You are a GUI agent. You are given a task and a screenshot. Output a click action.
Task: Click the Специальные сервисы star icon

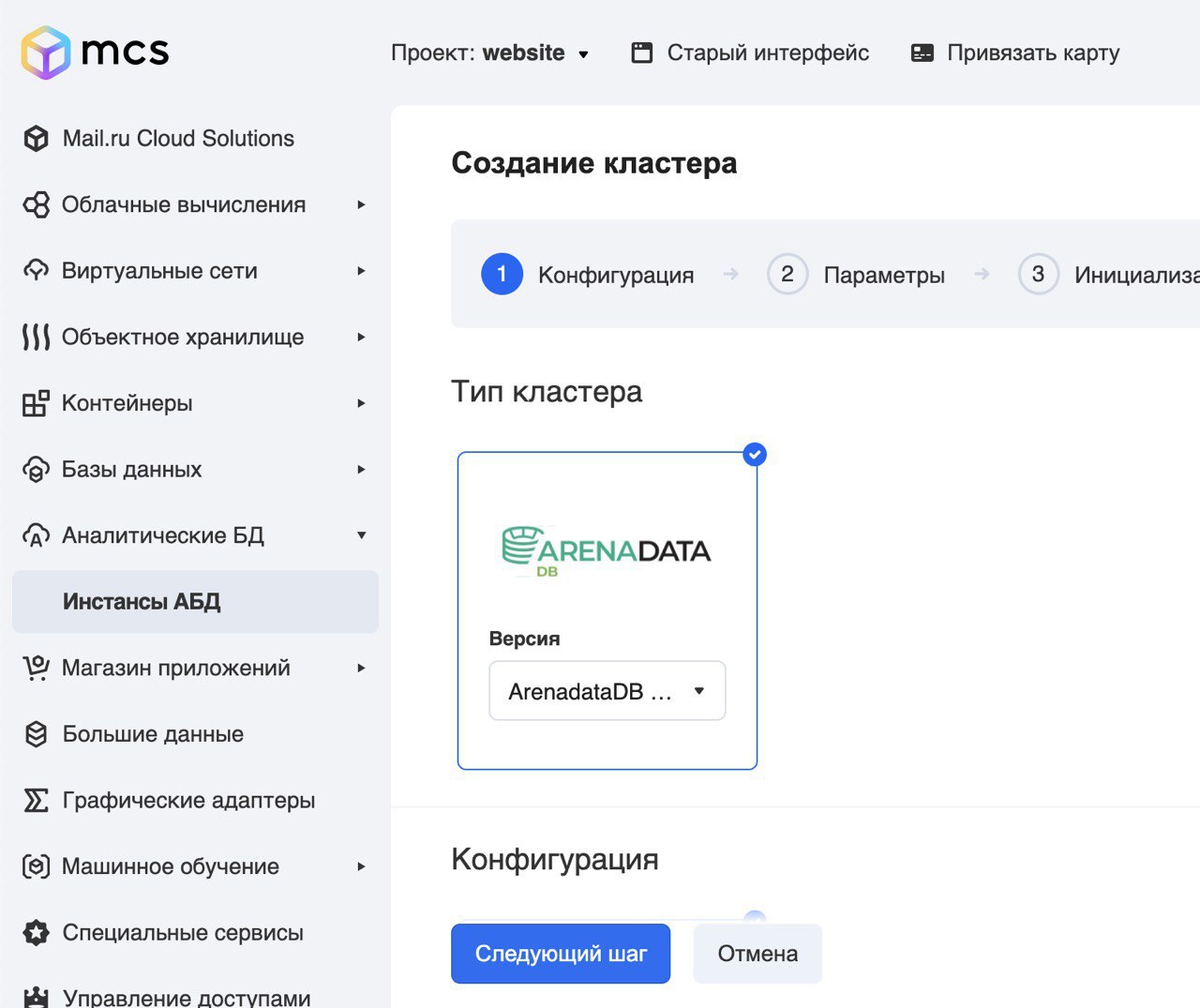36,933
